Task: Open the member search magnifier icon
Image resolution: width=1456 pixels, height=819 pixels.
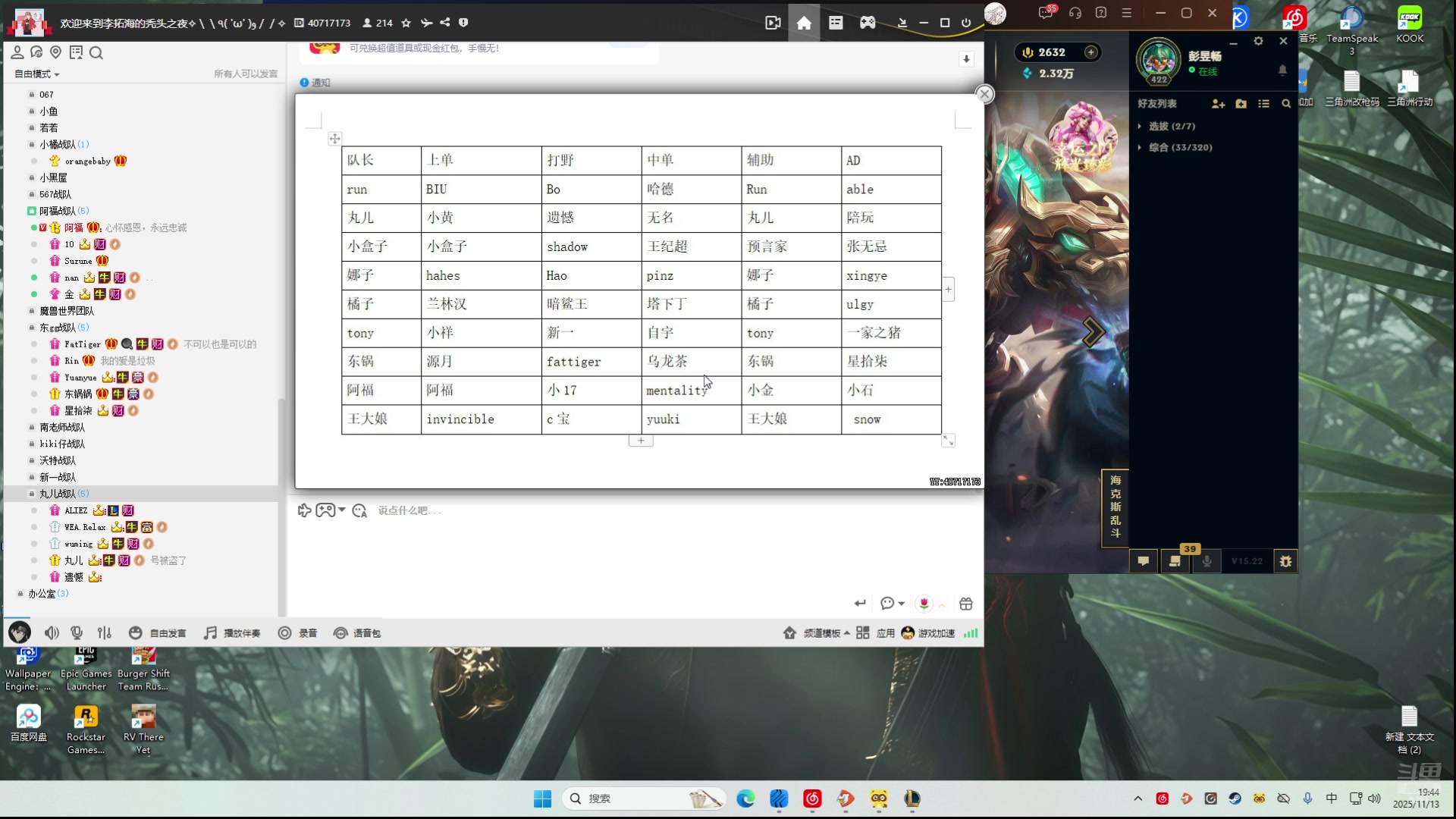Action: pyautogui.click(x=96, y=53)
